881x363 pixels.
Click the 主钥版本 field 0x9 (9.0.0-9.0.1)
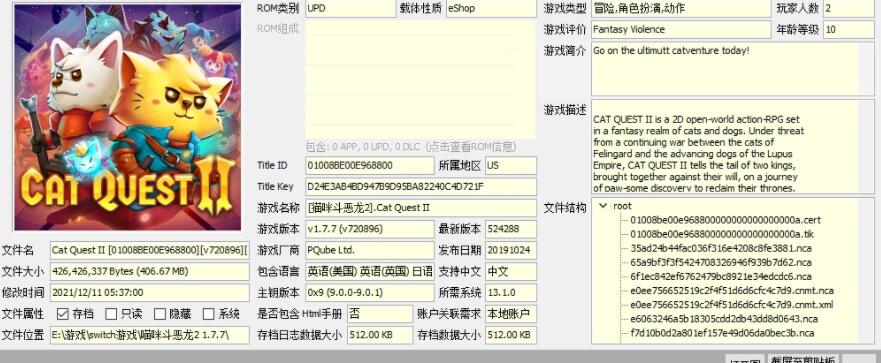click(x=370, y=292)
